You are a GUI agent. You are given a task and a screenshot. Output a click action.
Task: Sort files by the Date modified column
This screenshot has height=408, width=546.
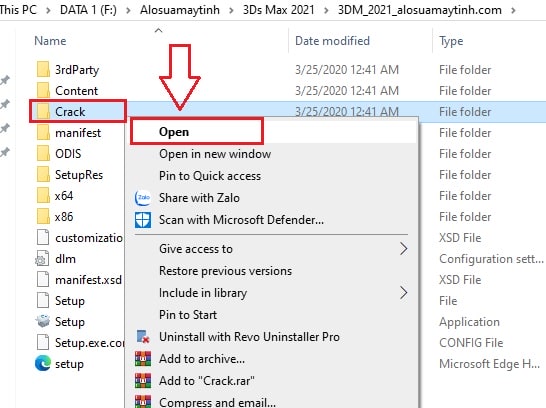332,41
